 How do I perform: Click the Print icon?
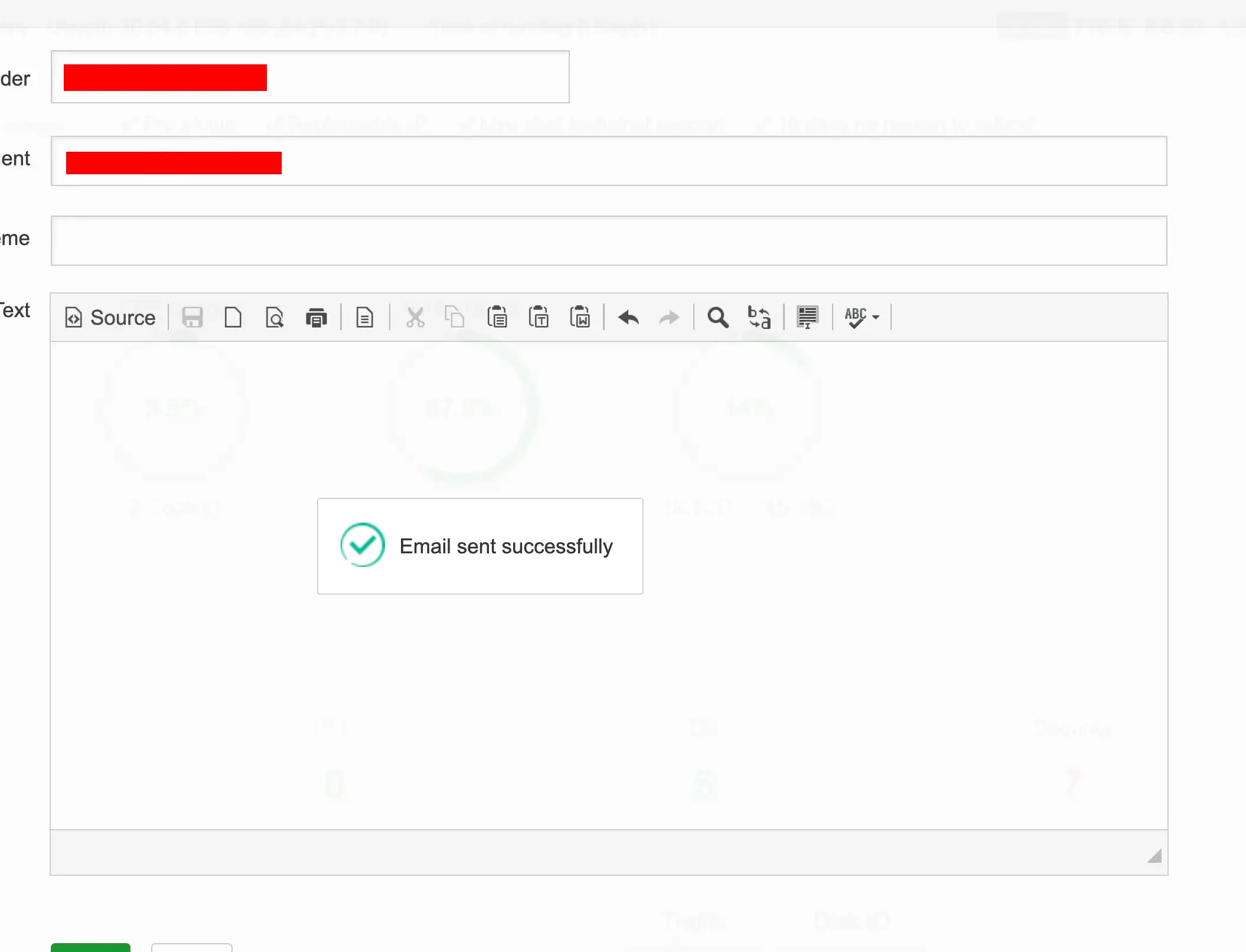coord(317,318)
